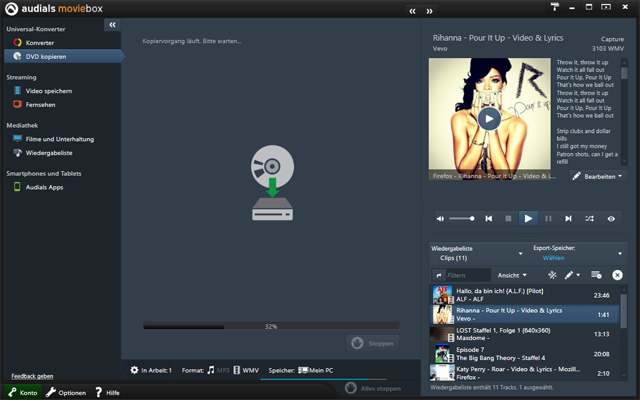Select the MP3 audio format
The height and width of the screenshot is (400, 640).
[218, 370]
